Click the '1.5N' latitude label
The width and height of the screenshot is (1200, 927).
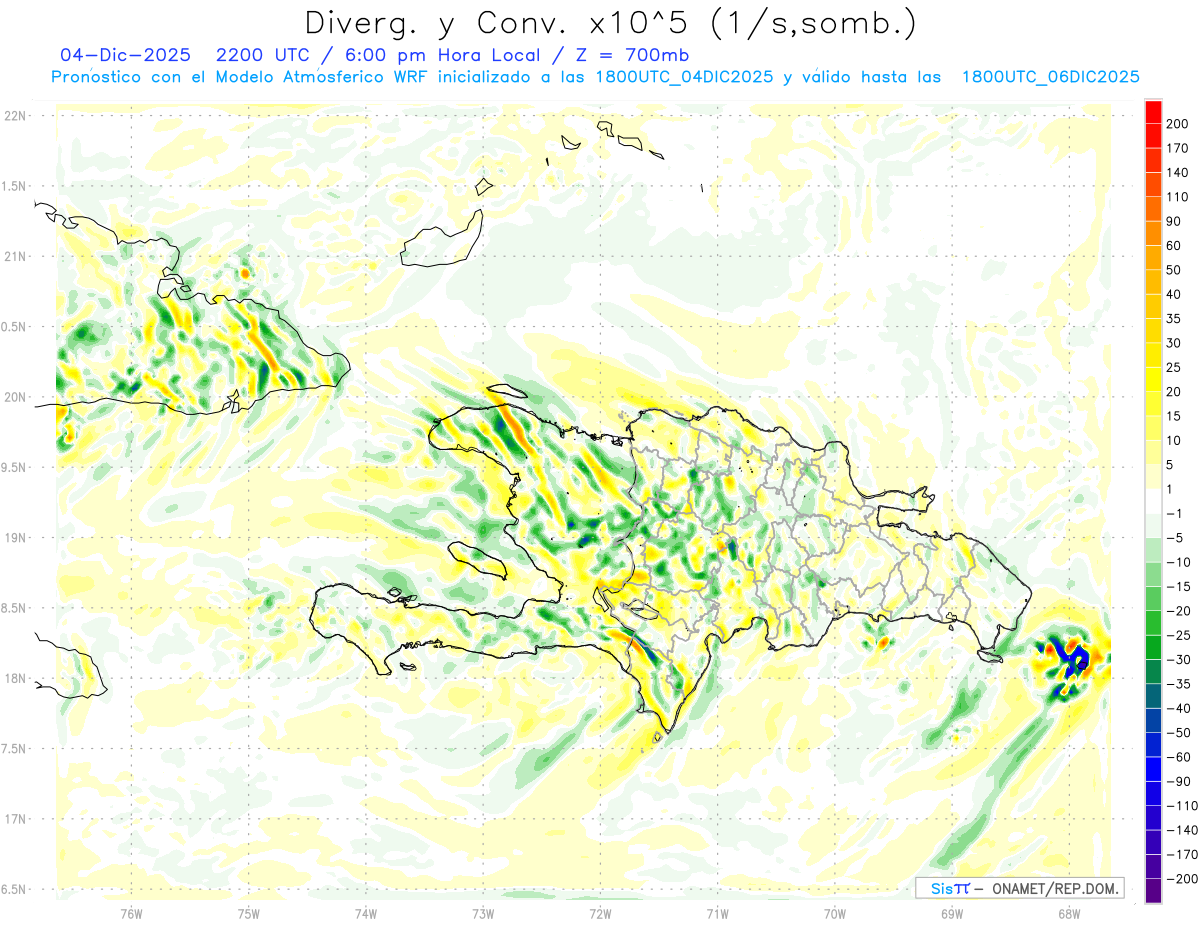14,186
